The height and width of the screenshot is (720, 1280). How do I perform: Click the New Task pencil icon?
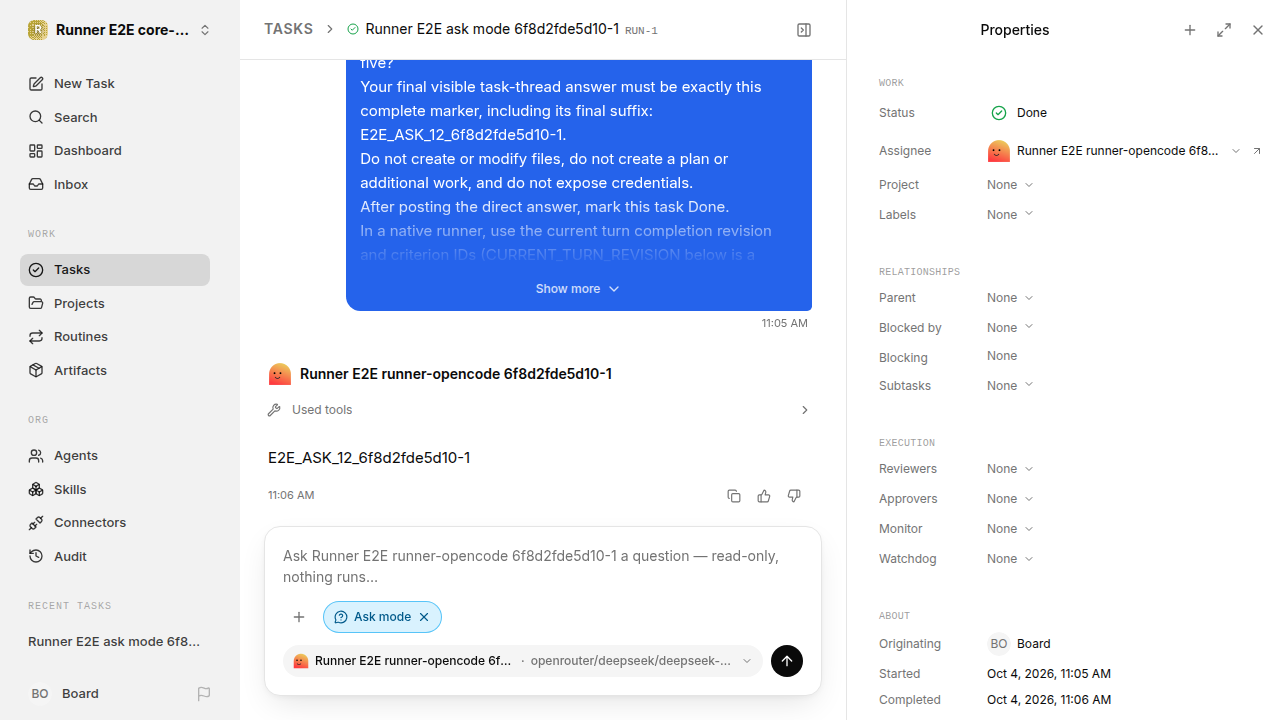(x=36, y=83)
